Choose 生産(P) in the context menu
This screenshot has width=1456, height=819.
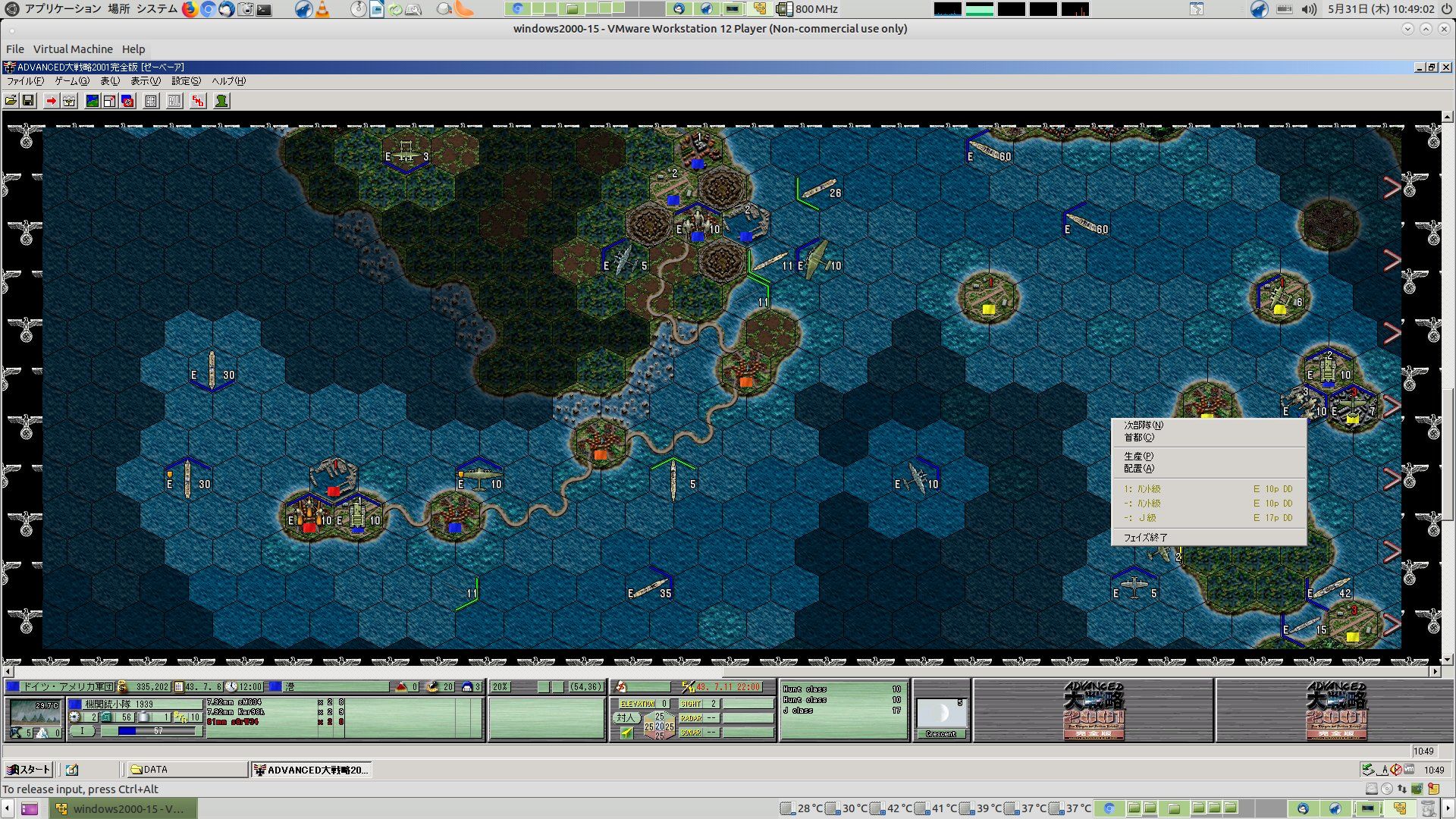(x=1209, y=457)
